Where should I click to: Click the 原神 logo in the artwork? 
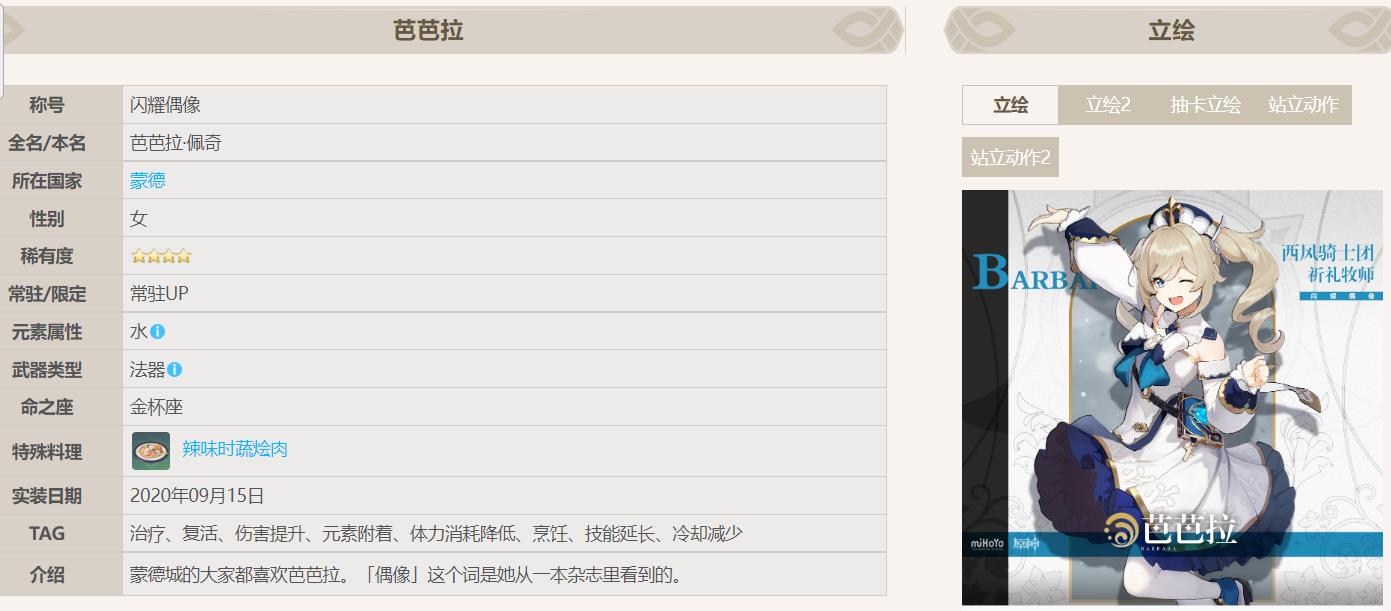[x=1028, y=544]
